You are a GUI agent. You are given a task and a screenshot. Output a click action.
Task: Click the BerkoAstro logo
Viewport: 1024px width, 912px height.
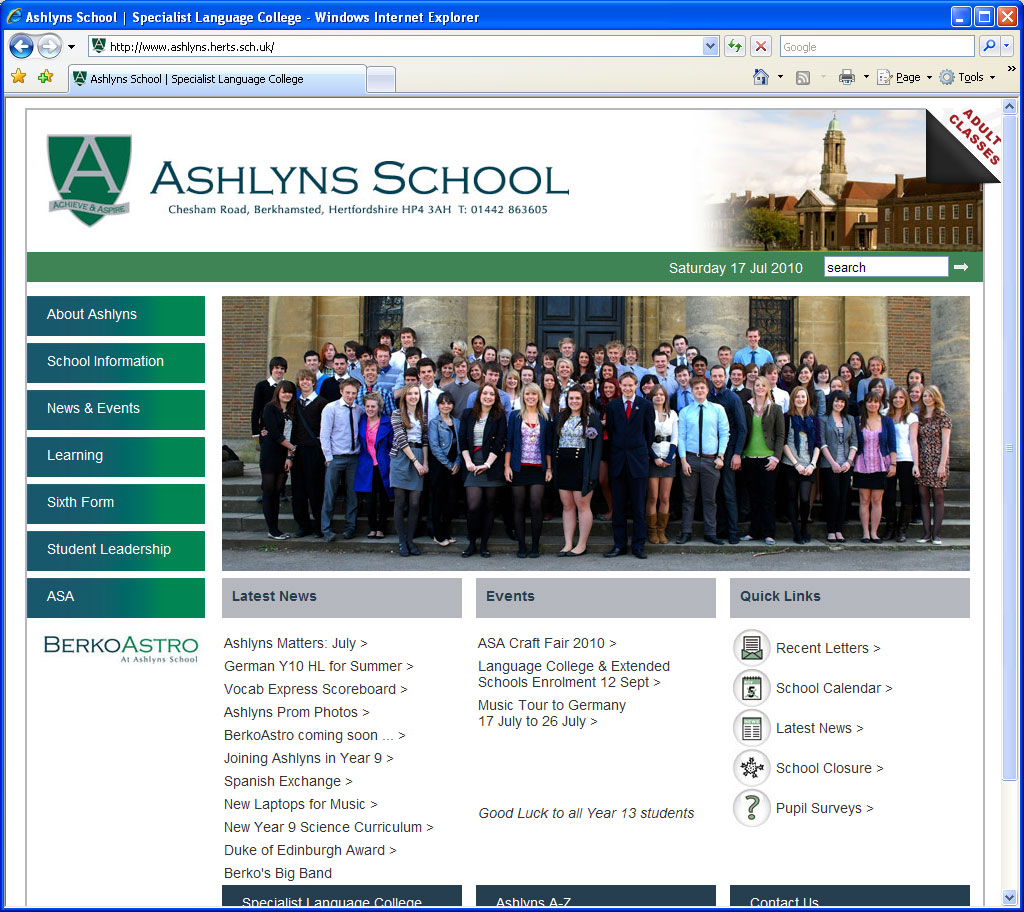tap(121, 649)
